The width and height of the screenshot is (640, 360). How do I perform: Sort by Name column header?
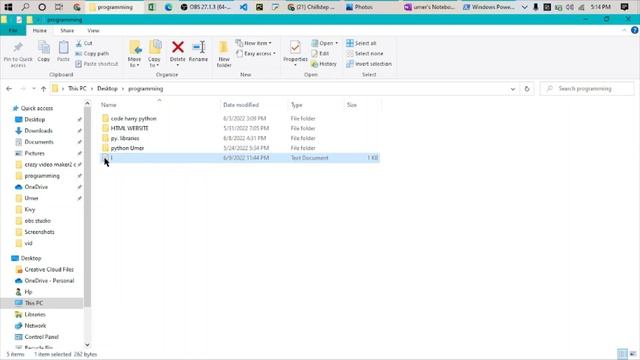[x=109, y=105]
